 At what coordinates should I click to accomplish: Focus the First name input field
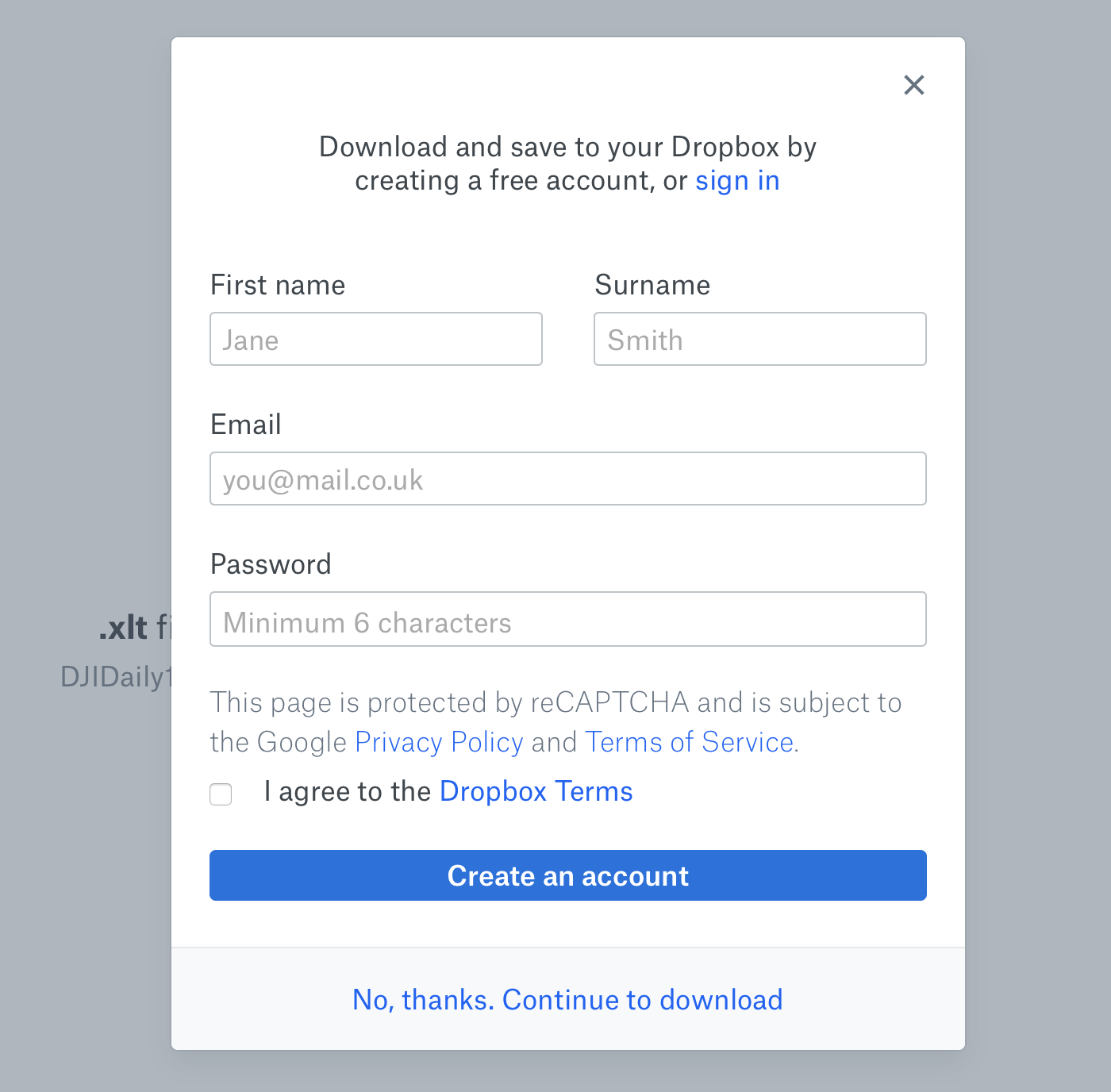coord(376,340)
